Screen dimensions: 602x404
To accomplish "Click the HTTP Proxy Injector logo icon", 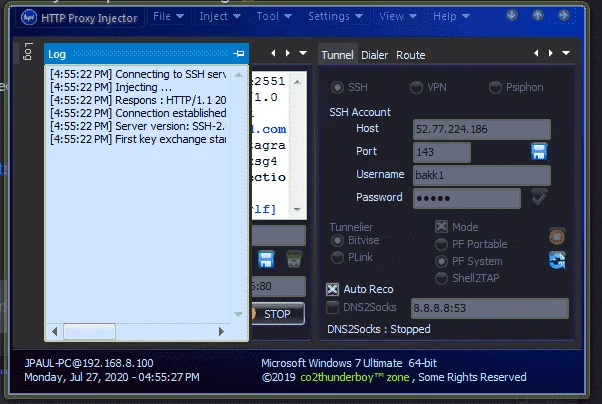I will coord(29,17).
